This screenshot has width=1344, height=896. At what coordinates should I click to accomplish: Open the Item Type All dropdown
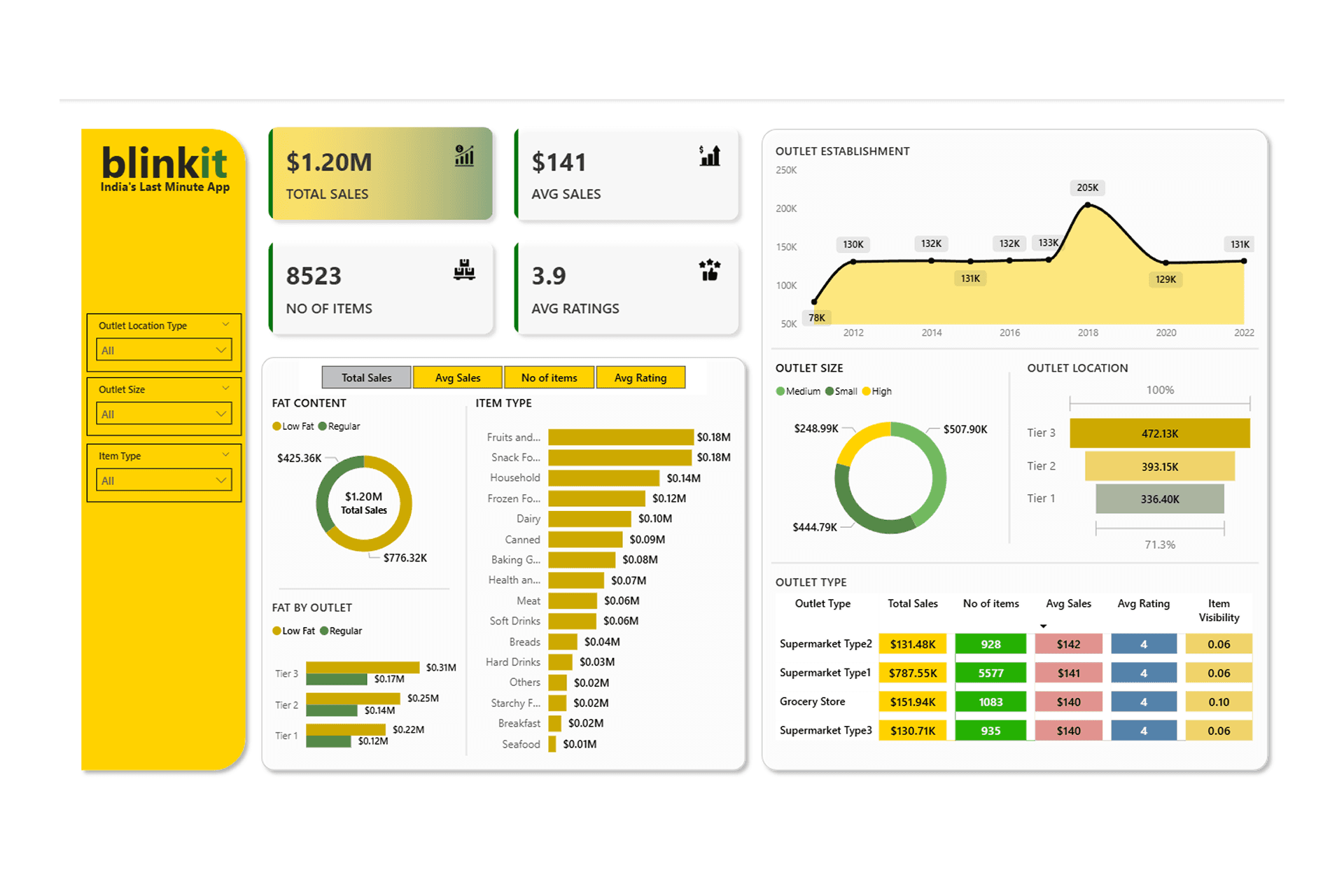(x=164, y=480)
